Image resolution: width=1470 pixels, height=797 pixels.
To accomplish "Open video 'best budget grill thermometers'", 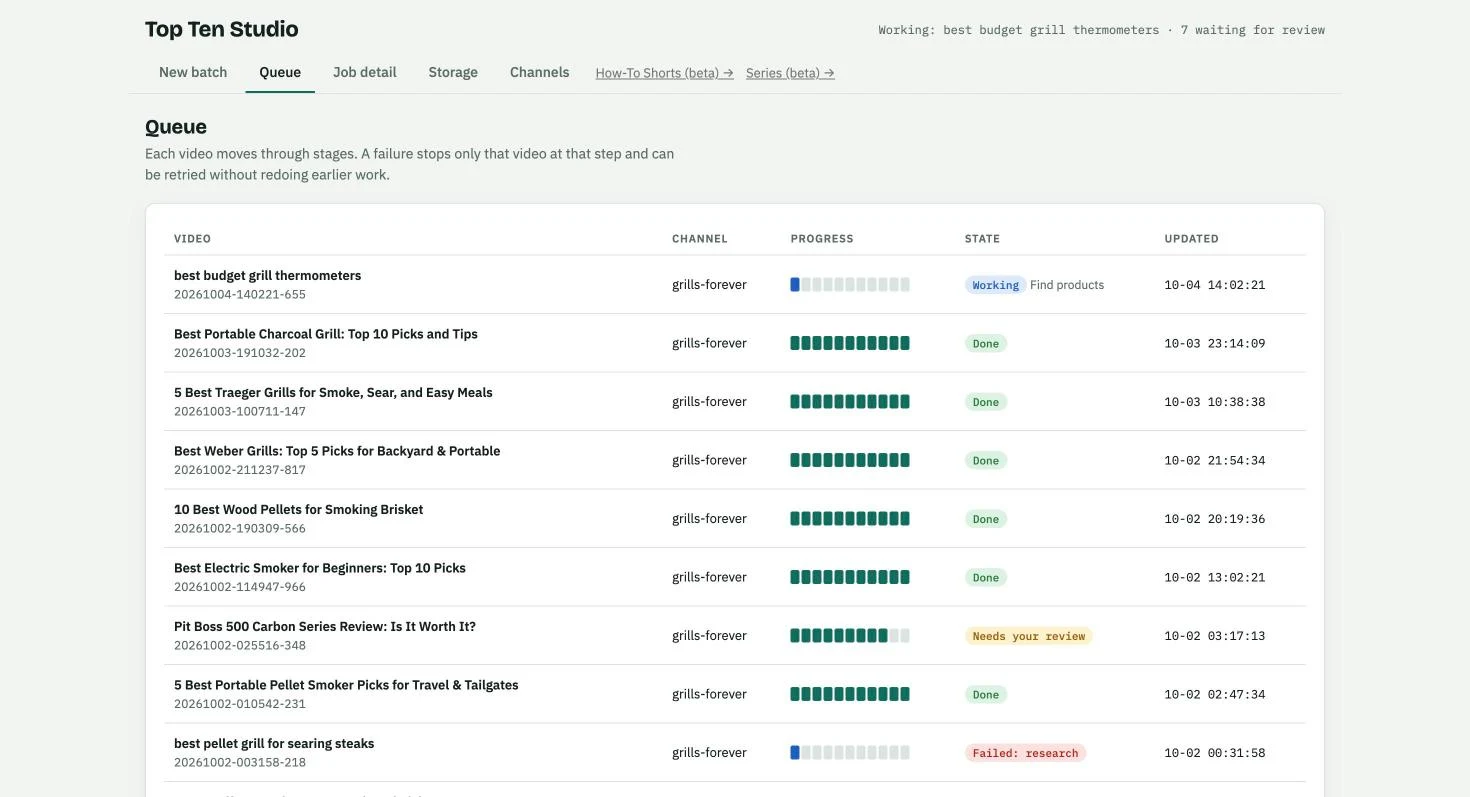I will [x=735, y=285].
